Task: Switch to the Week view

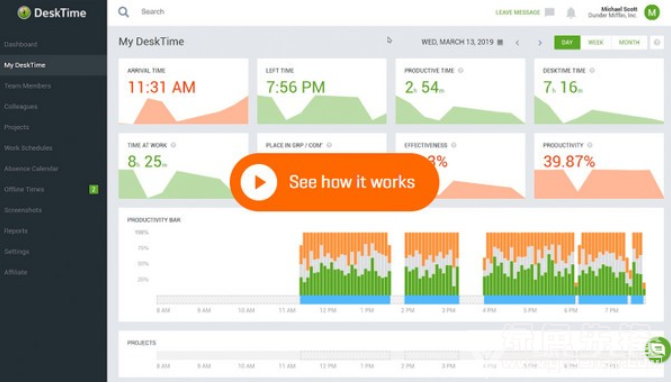Action: 595,42
